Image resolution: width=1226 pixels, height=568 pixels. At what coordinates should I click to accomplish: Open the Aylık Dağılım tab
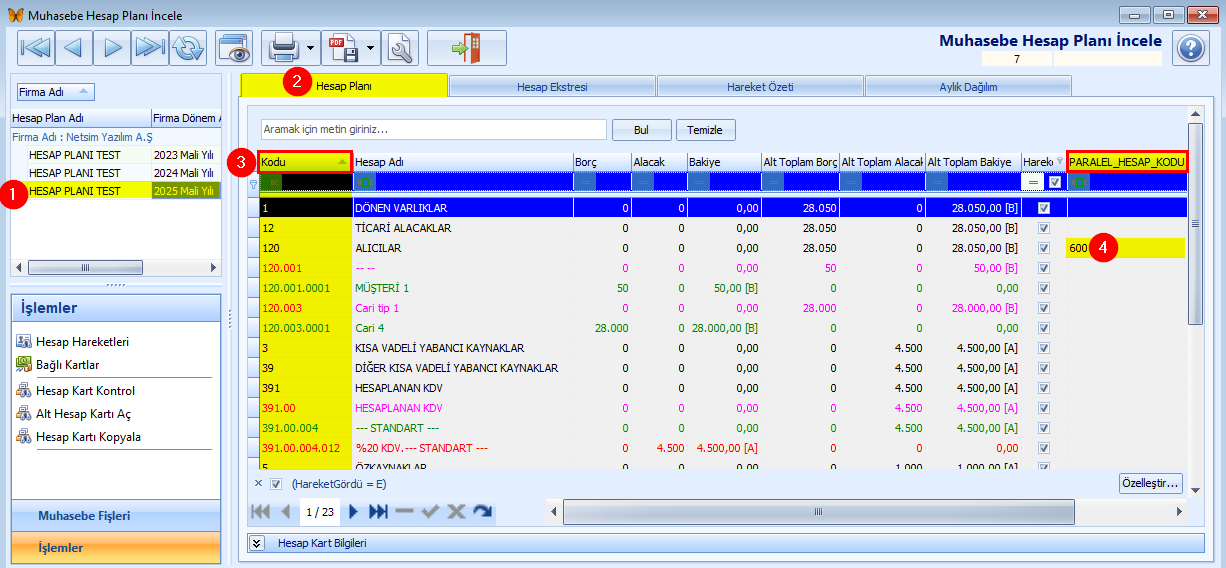(x=967, y=87)
